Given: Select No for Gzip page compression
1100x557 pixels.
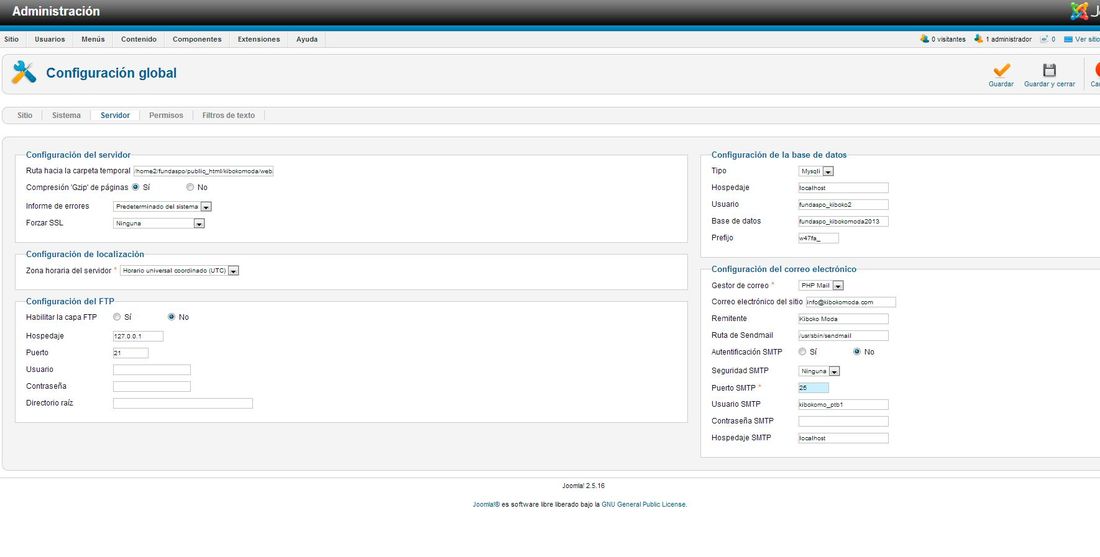Looking at the screenshot, I should pyautogui.click(x=190, y=187).
